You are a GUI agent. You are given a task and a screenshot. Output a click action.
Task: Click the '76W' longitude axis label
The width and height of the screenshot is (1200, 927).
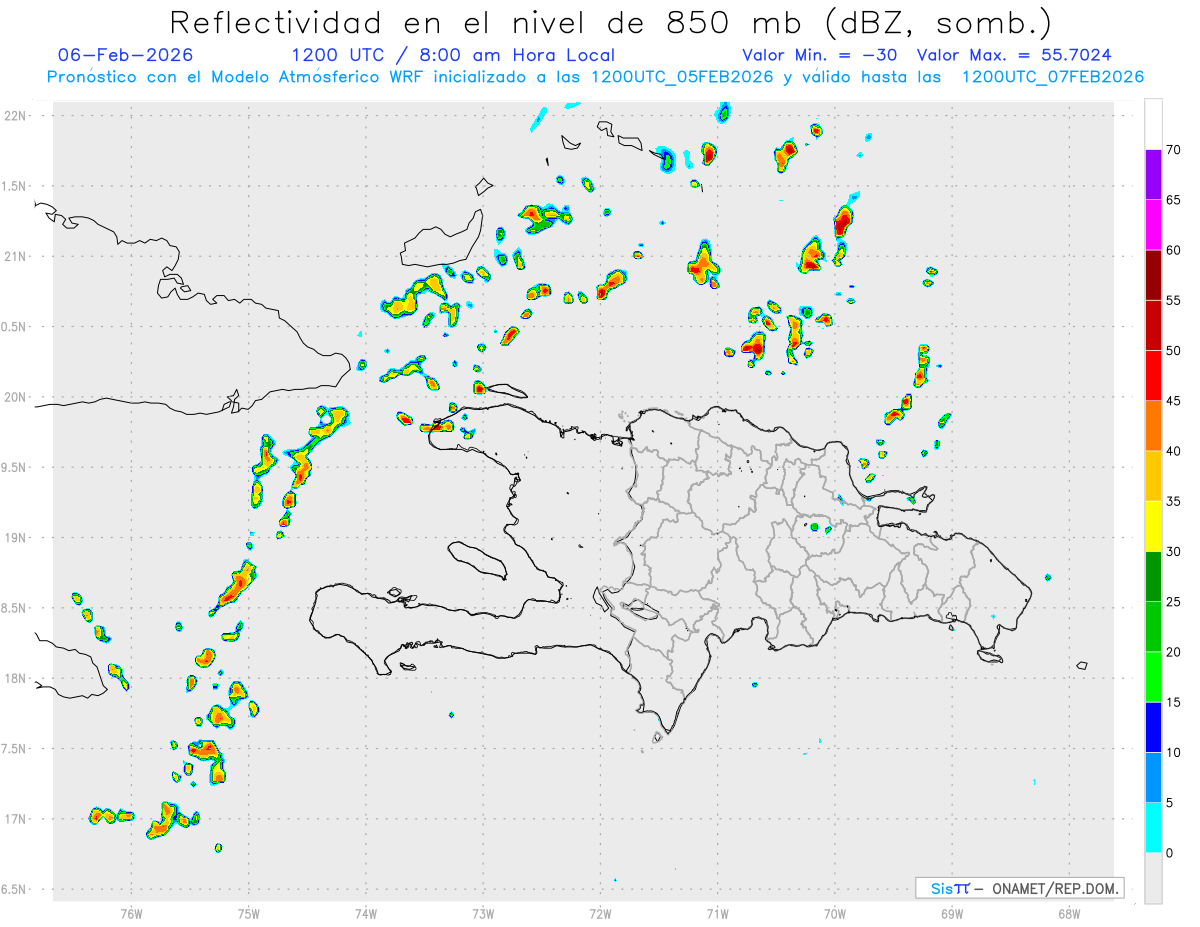coord(131,913)
